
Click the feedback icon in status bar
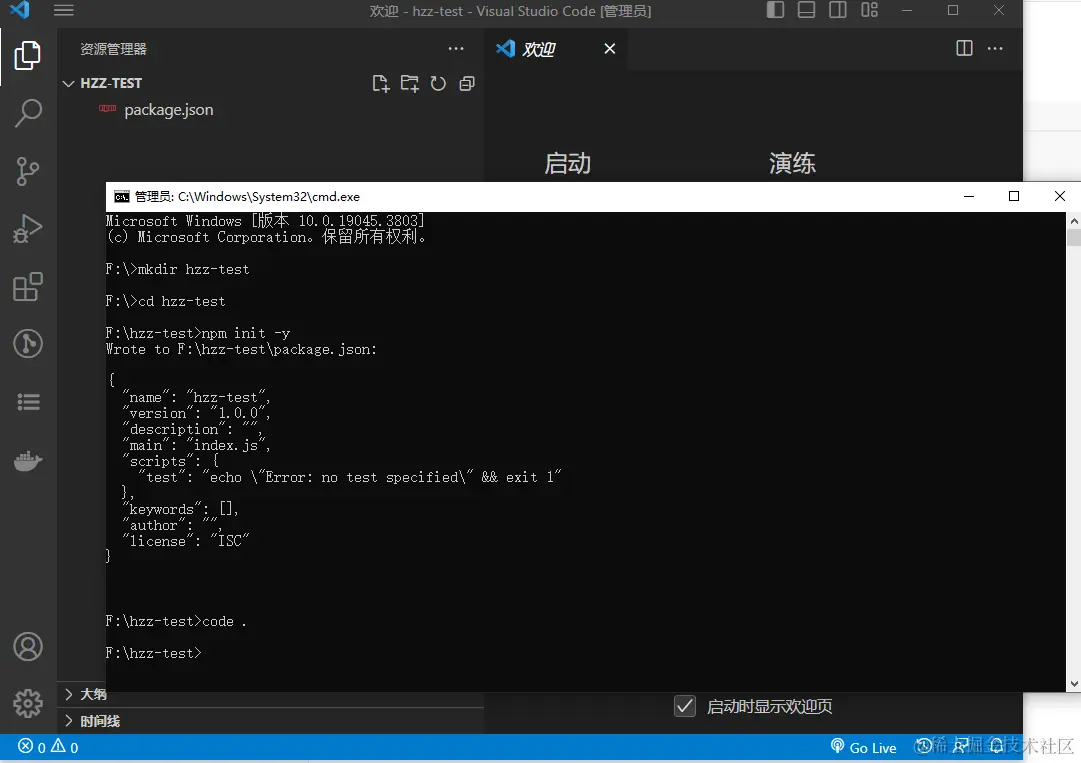[x=960, y=746]
